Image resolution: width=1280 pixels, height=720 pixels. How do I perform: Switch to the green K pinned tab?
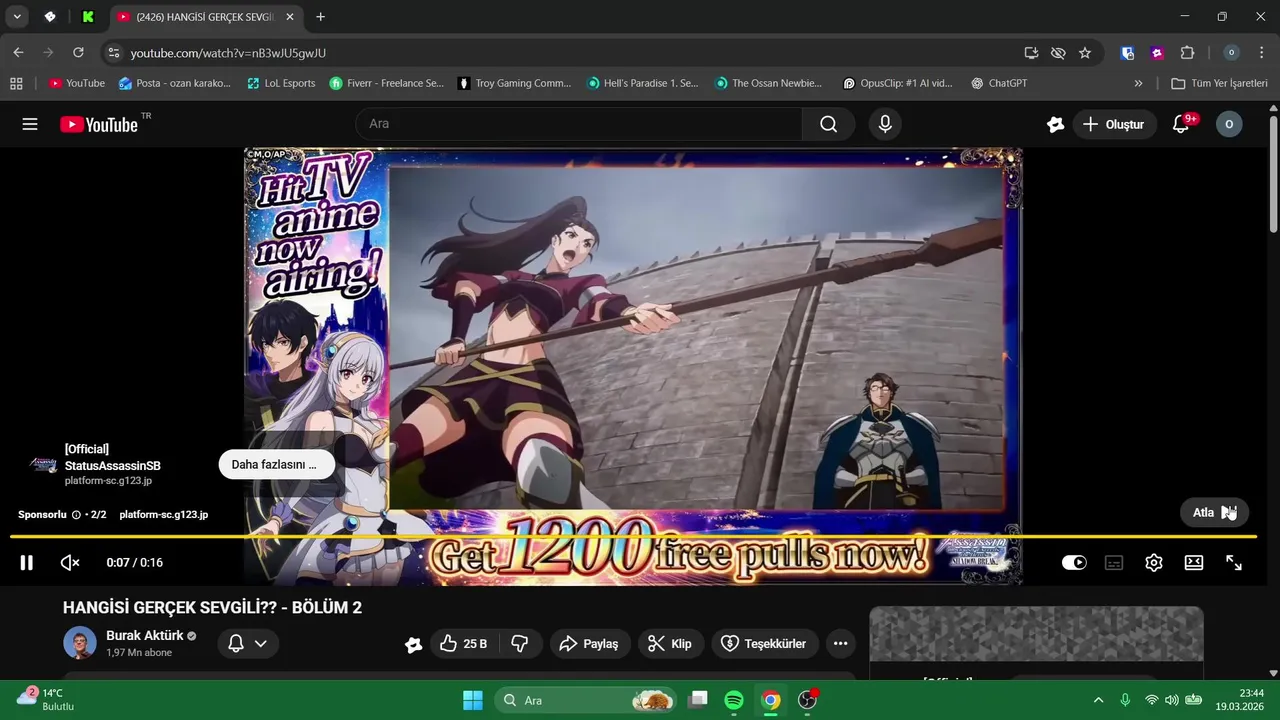point(88,17)
